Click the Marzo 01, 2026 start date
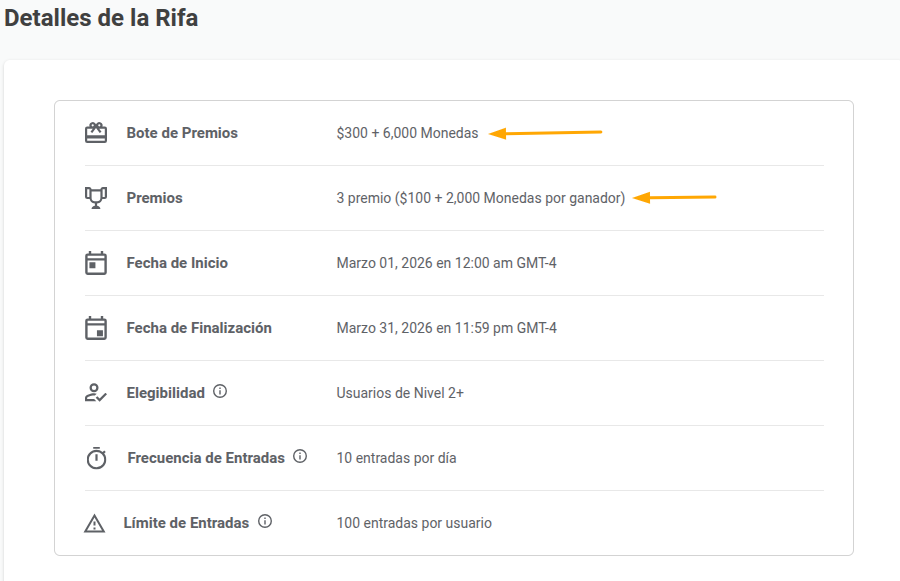 point(446,263)
